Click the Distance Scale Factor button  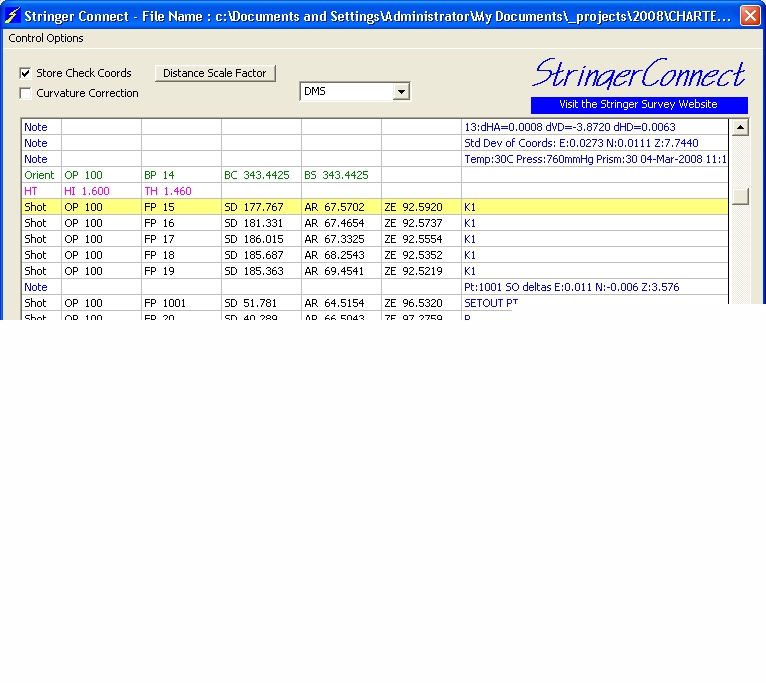[215, 73]
